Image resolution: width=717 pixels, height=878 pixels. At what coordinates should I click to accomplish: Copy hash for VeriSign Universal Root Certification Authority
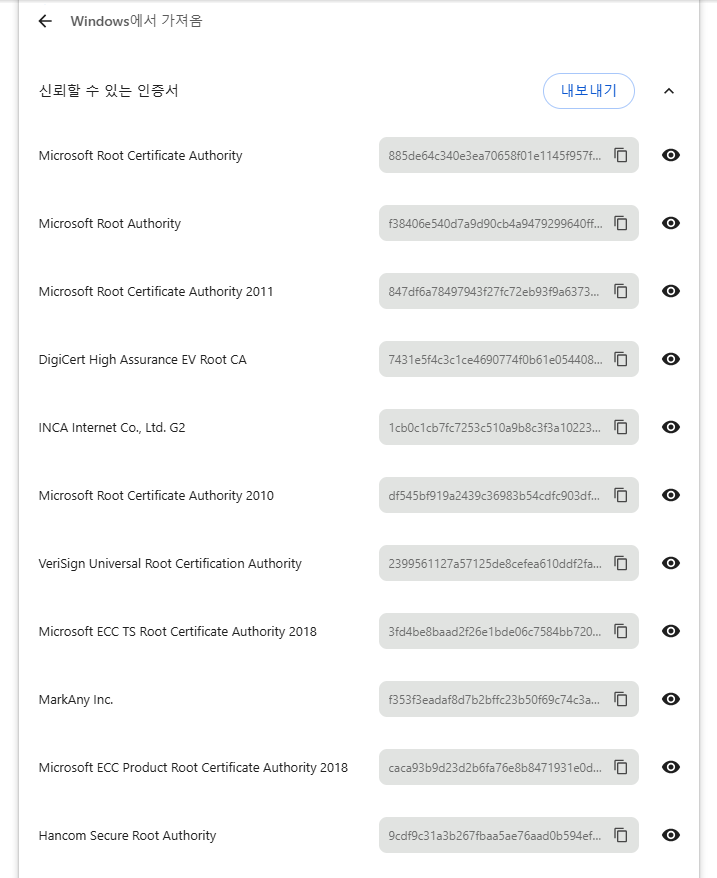(x=621, y=563)
